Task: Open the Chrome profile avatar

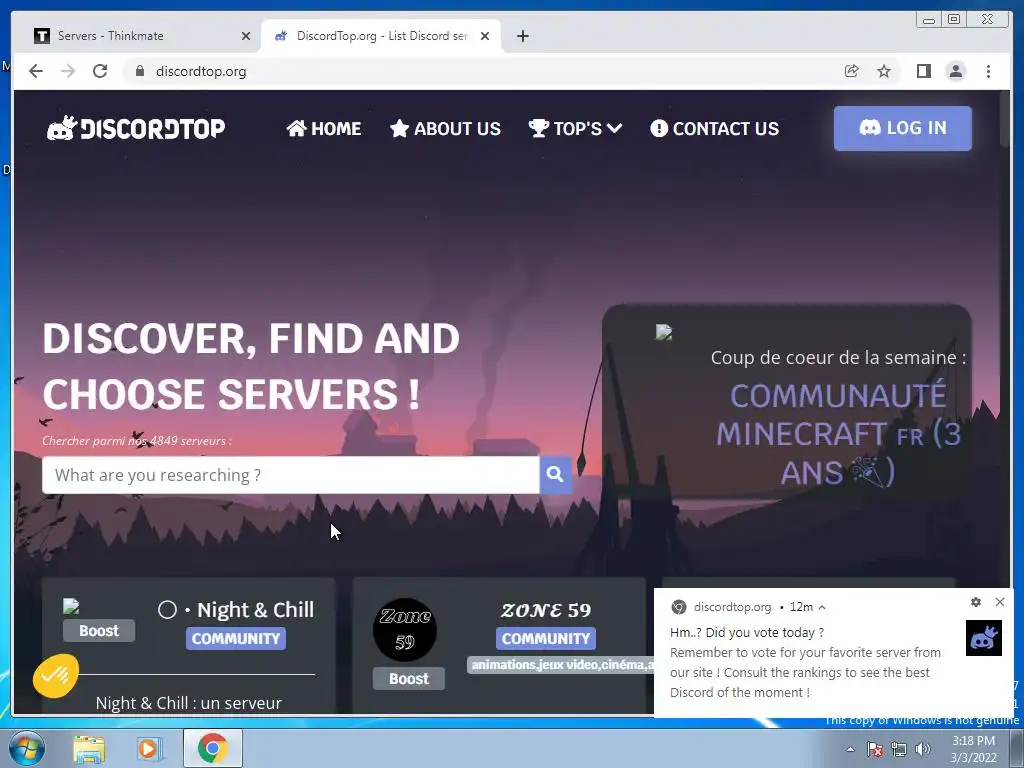Action: coord(955,71)
